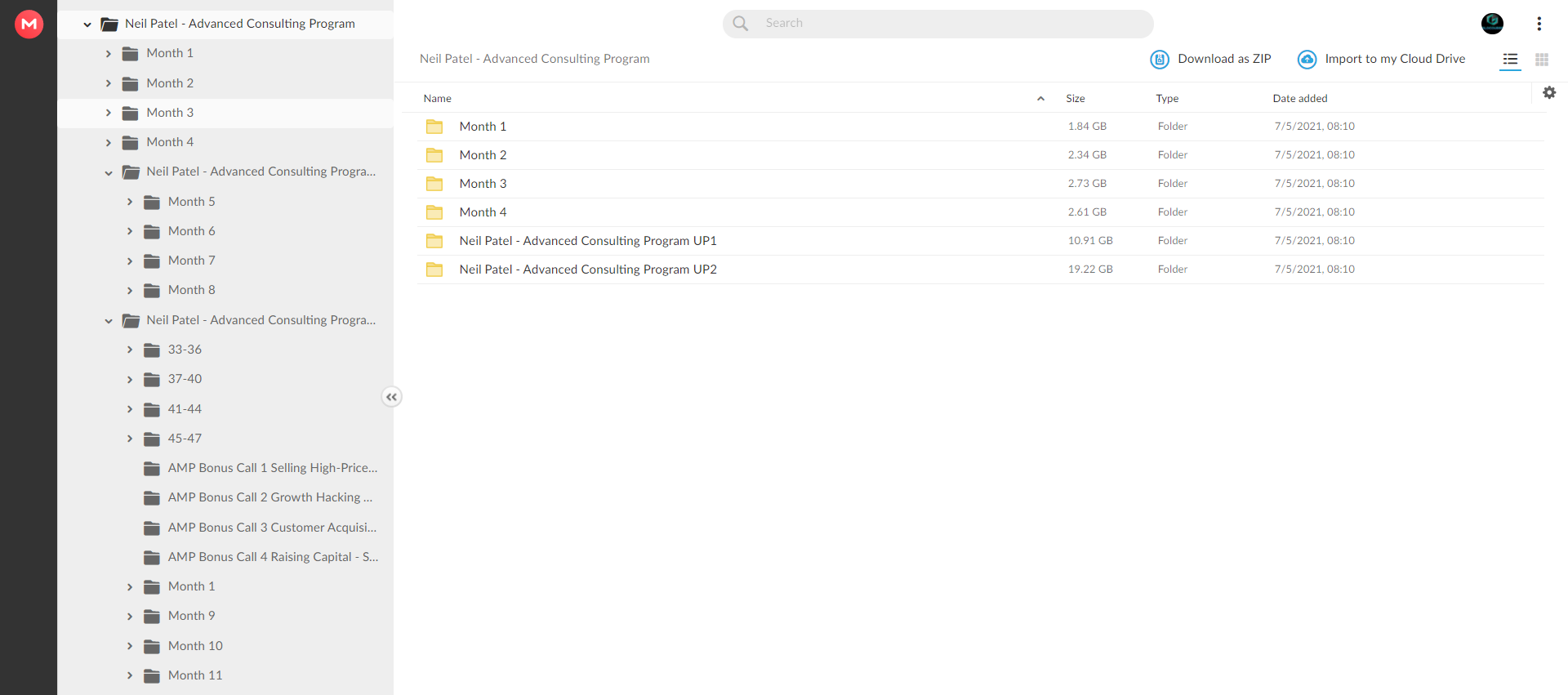This screenshot has height=695, width=1568.
Task: Select the Month 4 file list row
Action: click(x=980, y=212)
